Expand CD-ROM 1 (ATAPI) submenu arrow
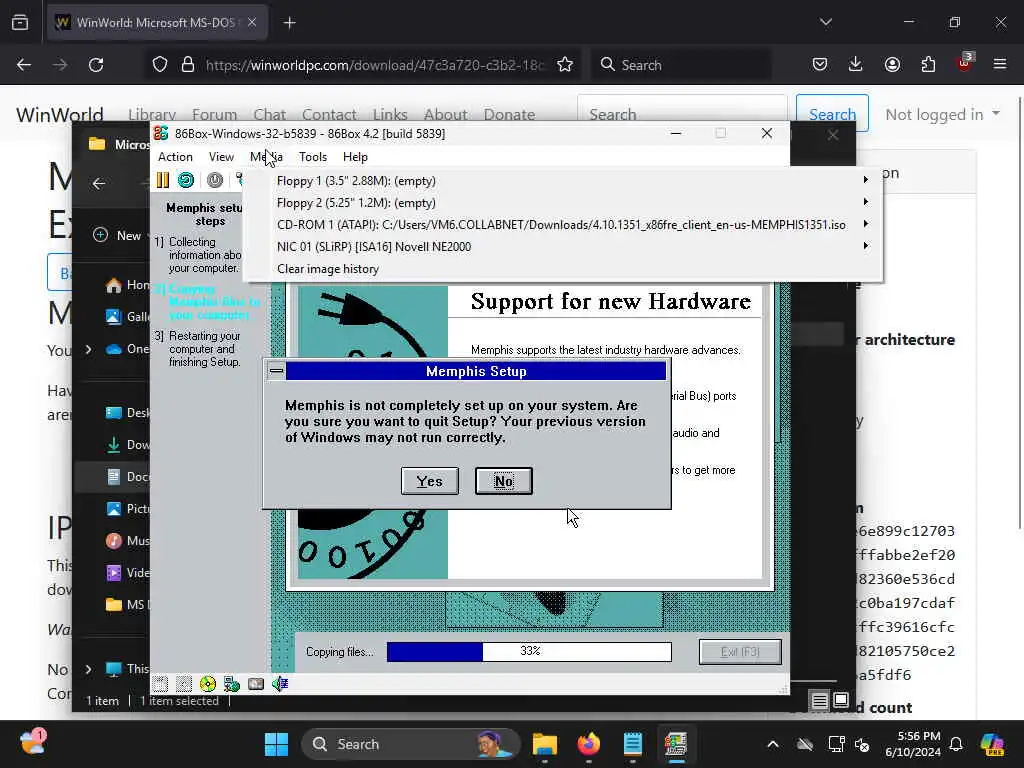 865,224
